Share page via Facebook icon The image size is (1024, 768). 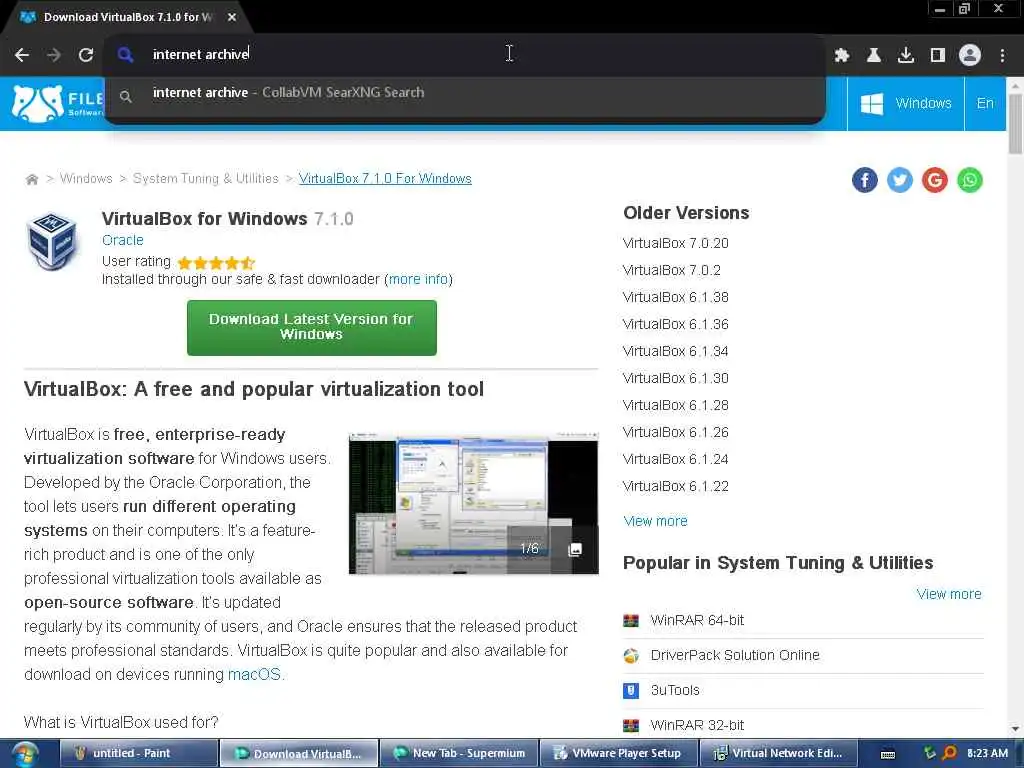[865, 180]
